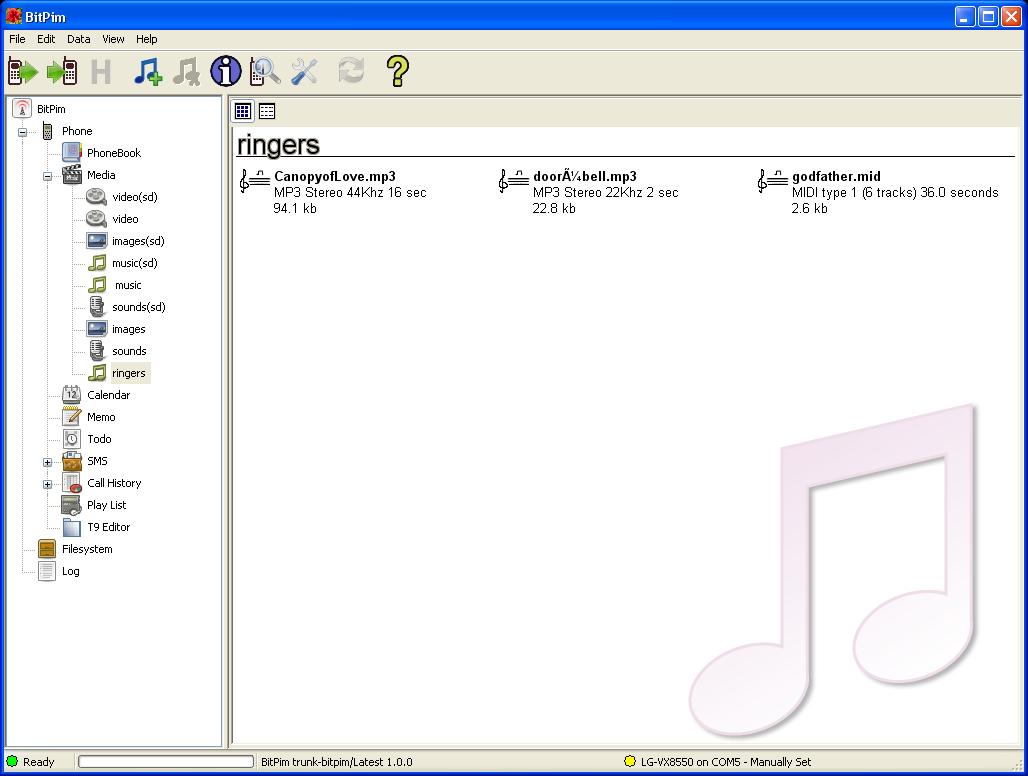1028x776 pixels.
Task: Minimize the BitPim window
Action: [x=965, y=16]
